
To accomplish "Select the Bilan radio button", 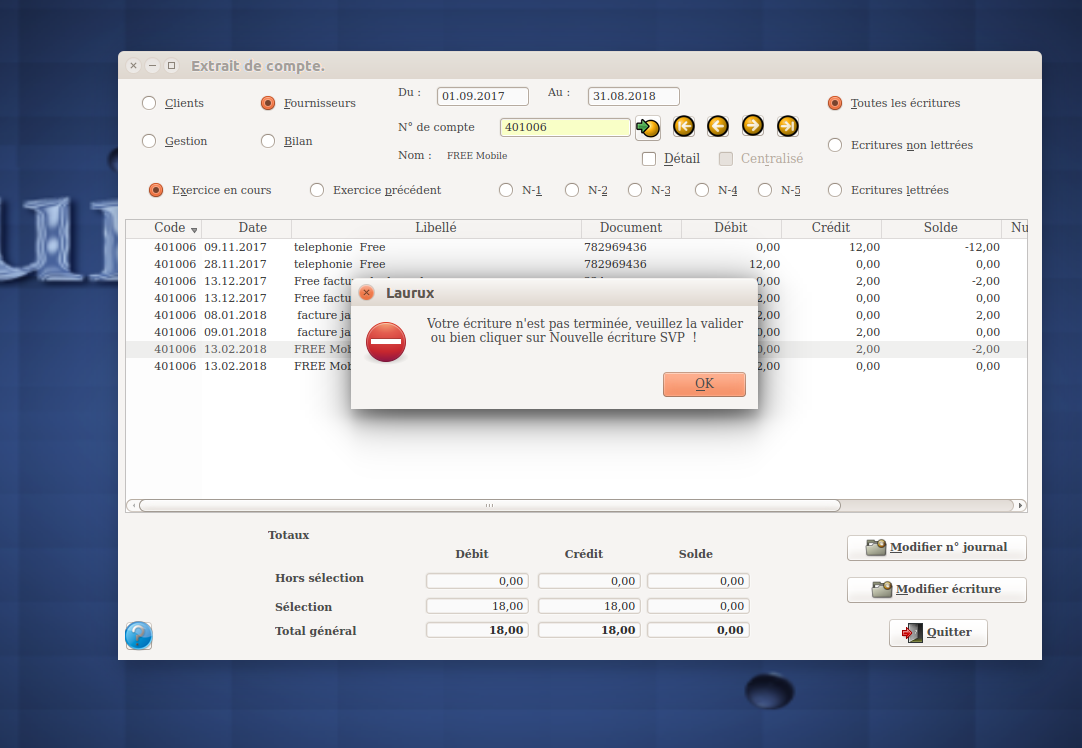I will coord(268,141).
